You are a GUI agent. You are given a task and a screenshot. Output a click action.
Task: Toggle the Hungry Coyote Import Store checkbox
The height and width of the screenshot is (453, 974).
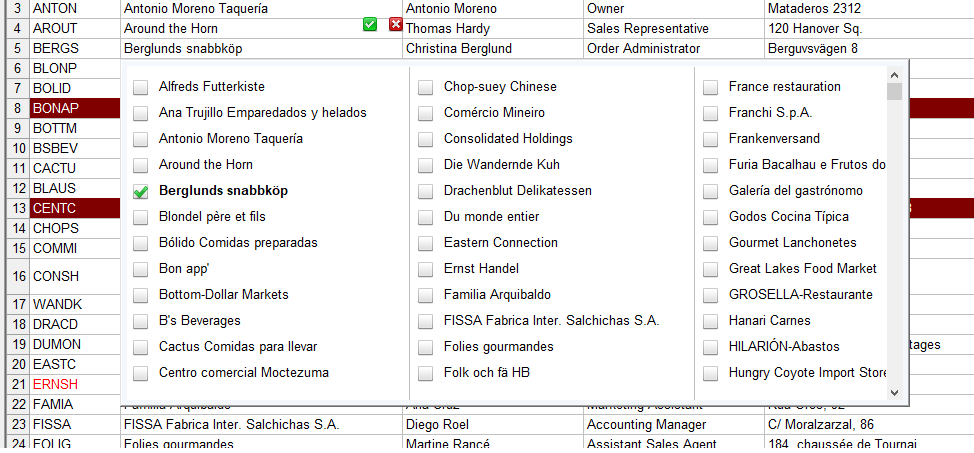click(711, 373)
